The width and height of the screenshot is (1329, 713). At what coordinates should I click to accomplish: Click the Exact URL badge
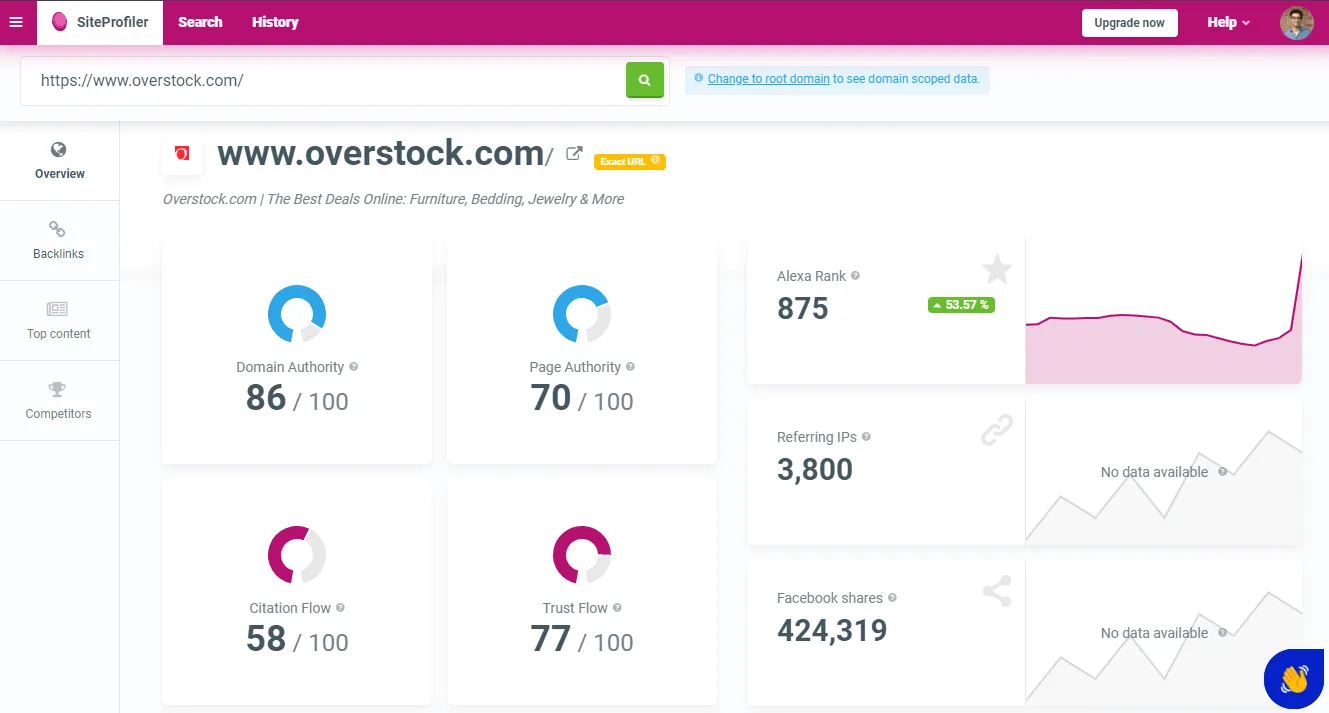coord(629,161)
